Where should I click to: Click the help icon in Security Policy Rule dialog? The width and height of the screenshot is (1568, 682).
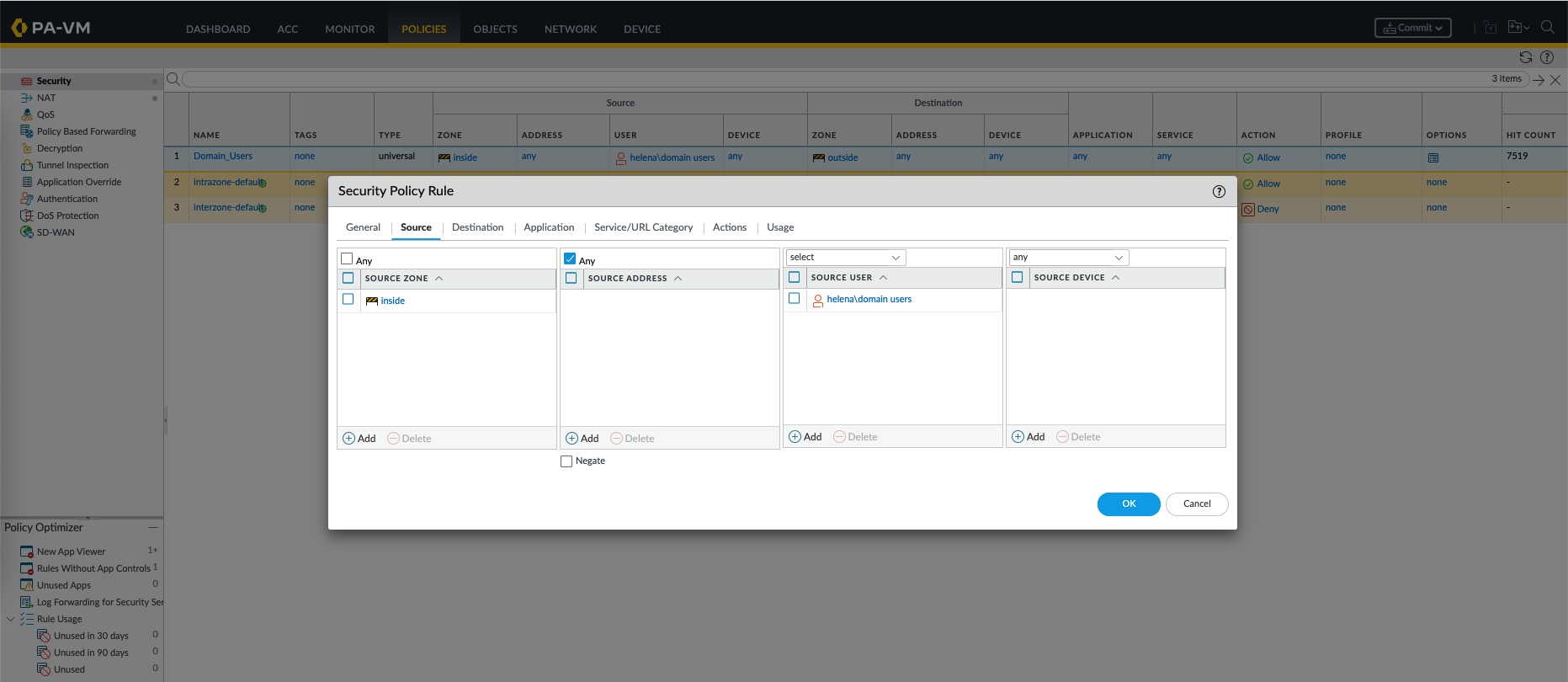(x=1218, y=191)
